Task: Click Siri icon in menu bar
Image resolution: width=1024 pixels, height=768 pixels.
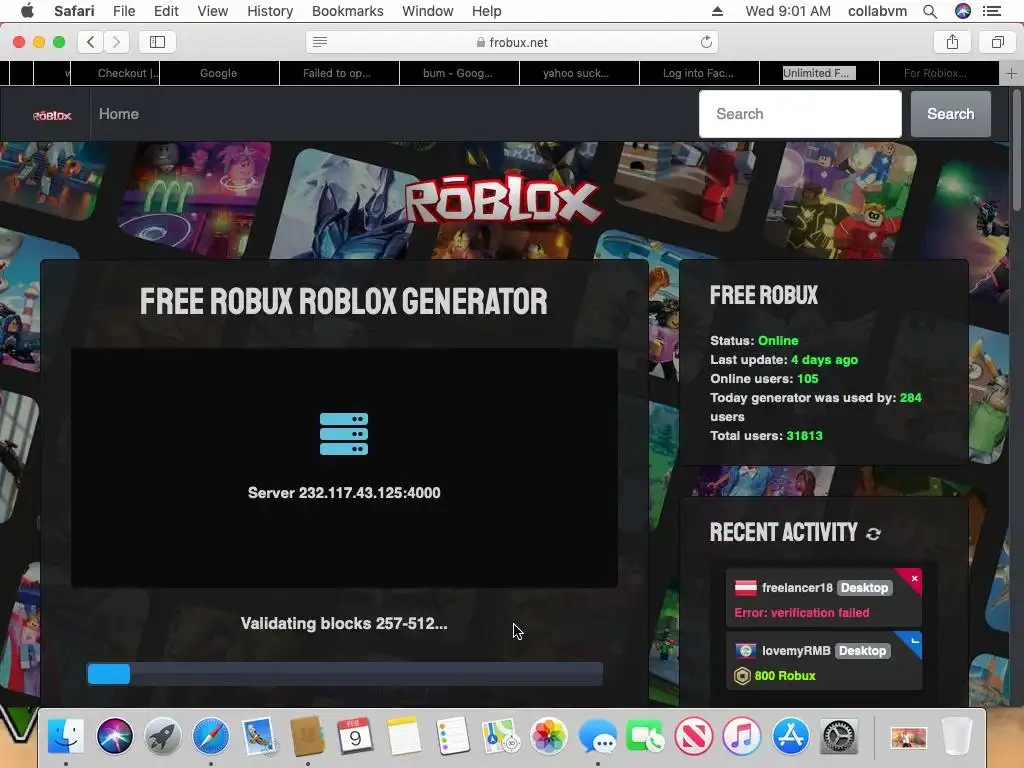Action: pos(963,11)
